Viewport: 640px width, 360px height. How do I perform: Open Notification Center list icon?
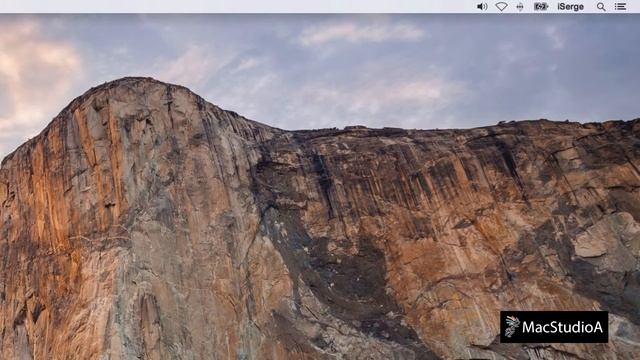[620, 7]
